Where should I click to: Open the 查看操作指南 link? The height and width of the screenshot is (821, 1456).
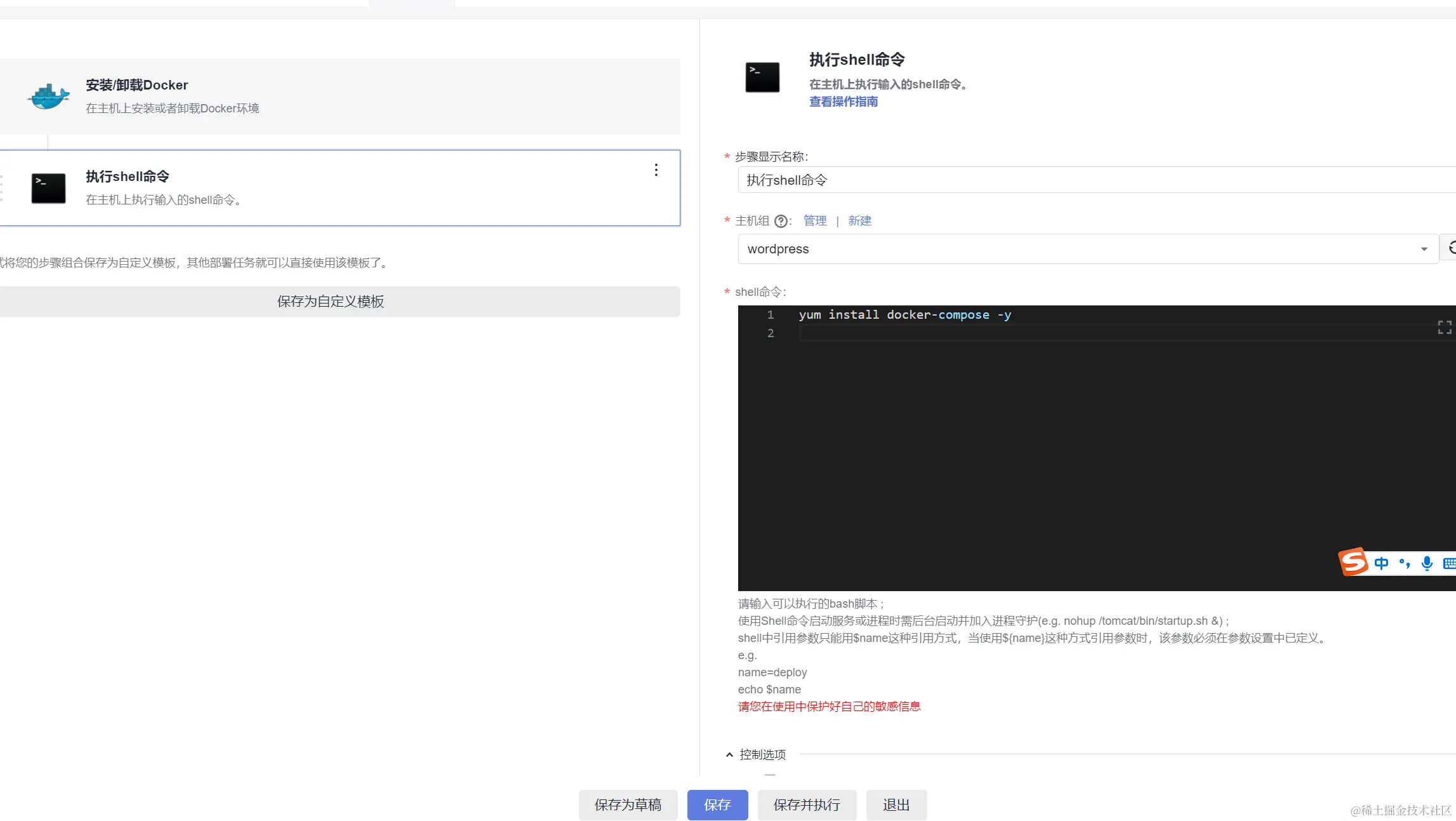coord(843,102)
